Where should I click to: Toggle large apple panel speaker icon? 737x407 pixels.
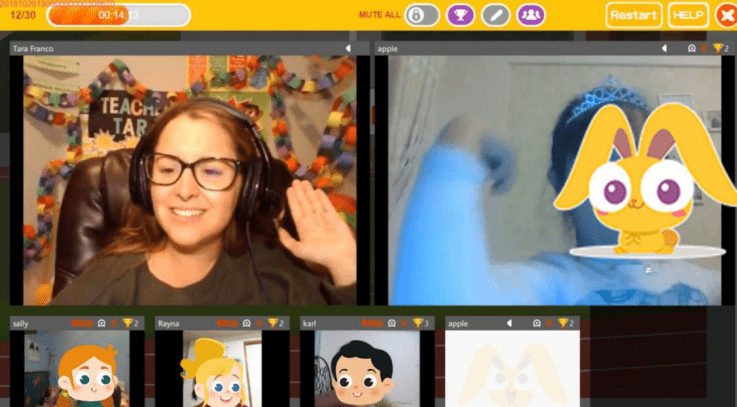(x=665, y=48)
